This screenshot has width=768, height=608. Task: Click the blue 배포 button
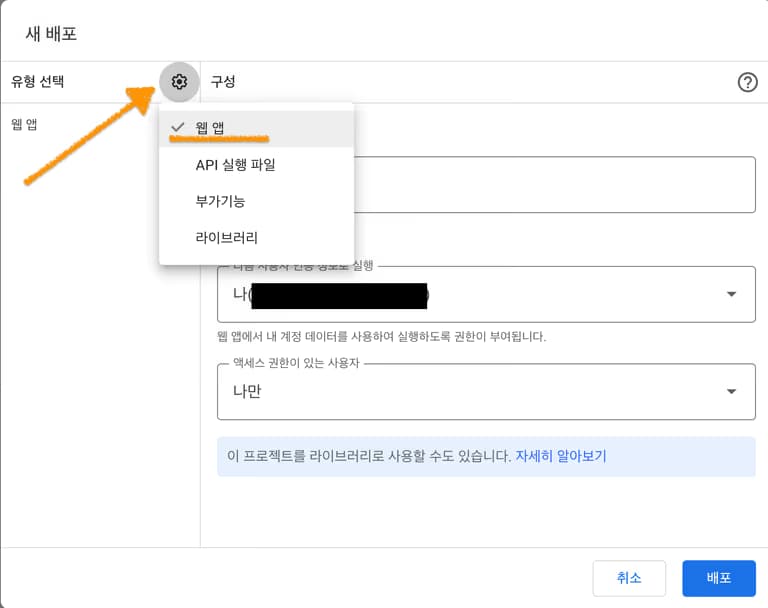(718, 578)
